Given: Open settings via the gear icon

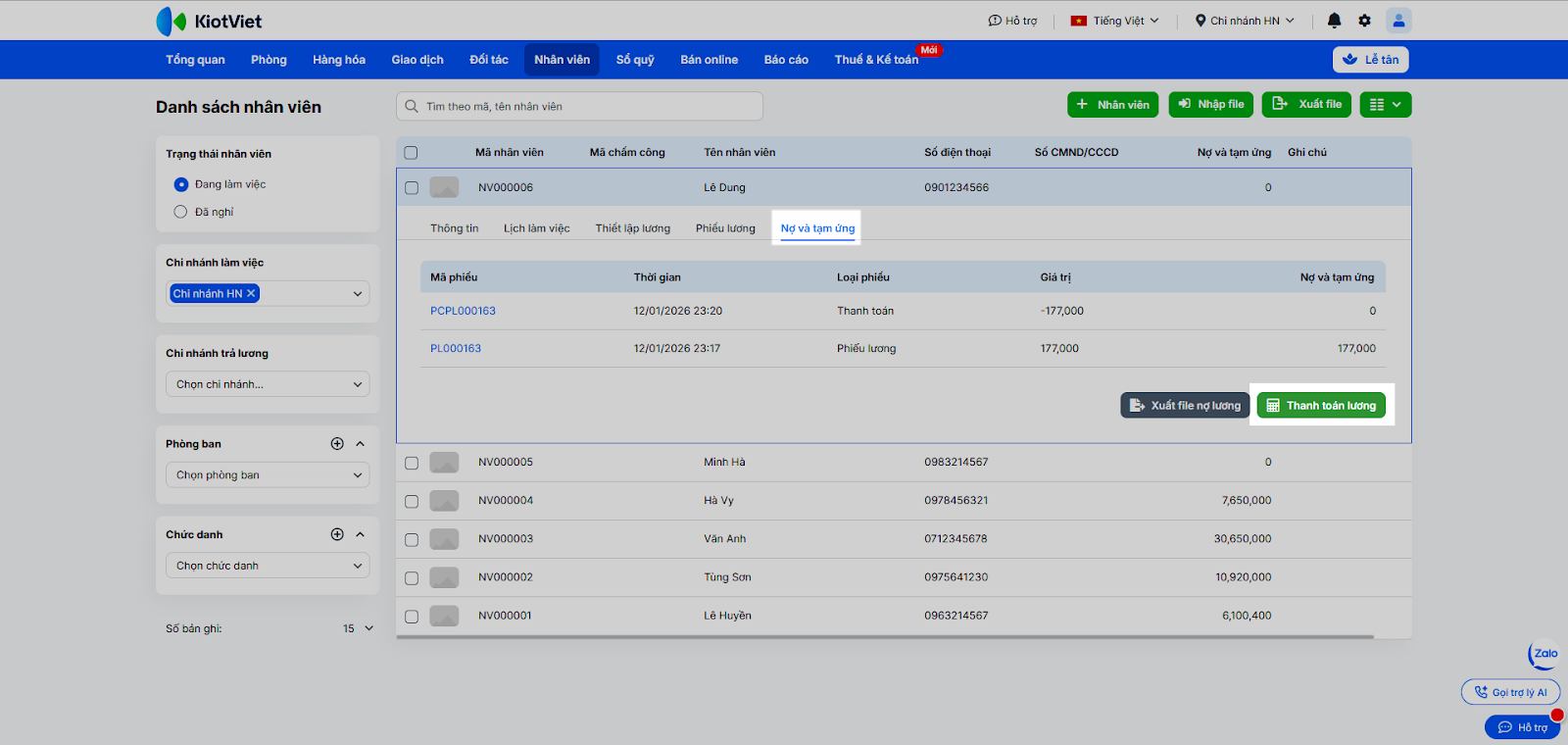Looking at the screenshot, I should 1364,21.
